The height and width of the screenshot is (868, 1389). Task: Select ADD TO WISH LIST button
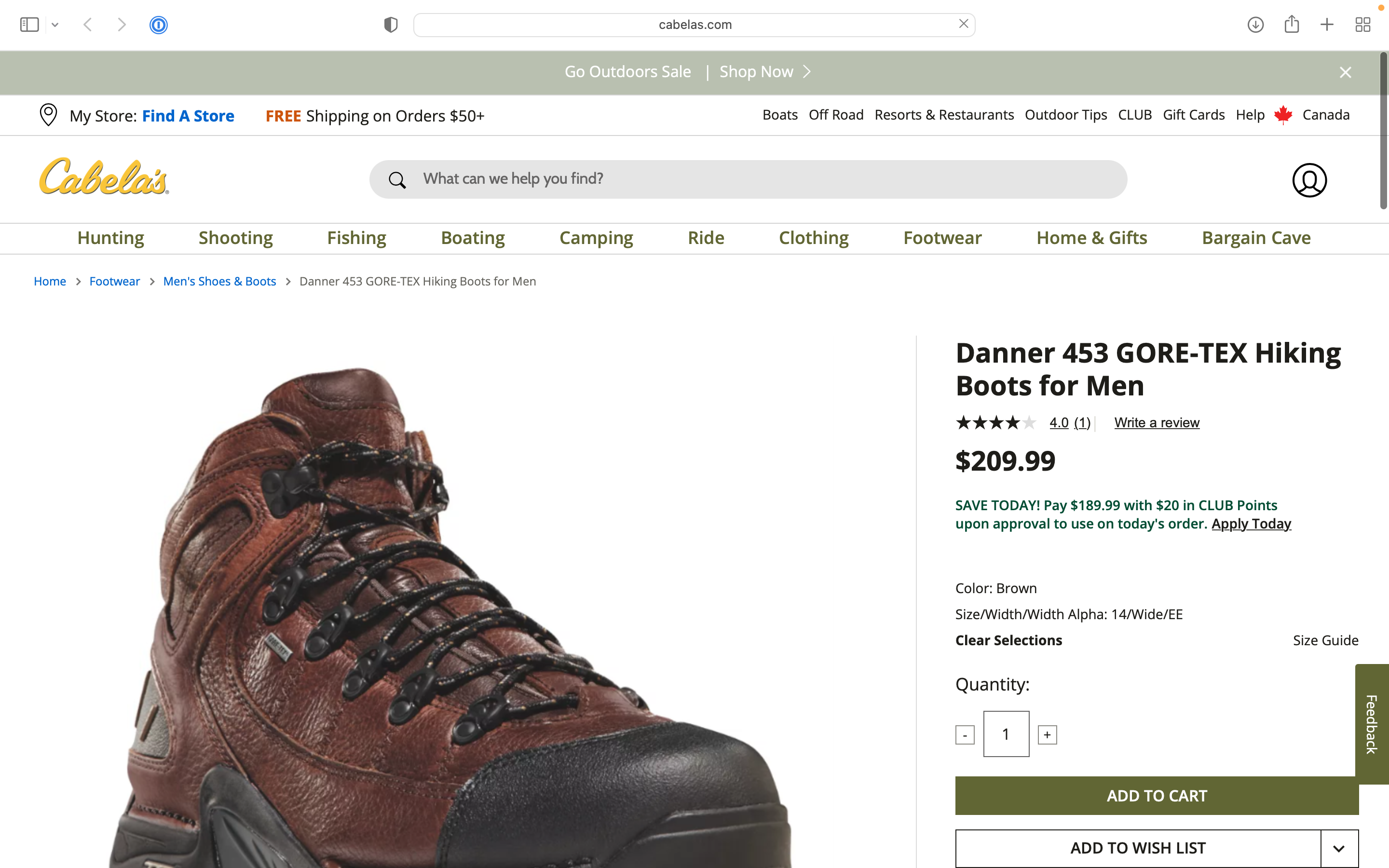pyautogui.click(x=1138, y=848)
